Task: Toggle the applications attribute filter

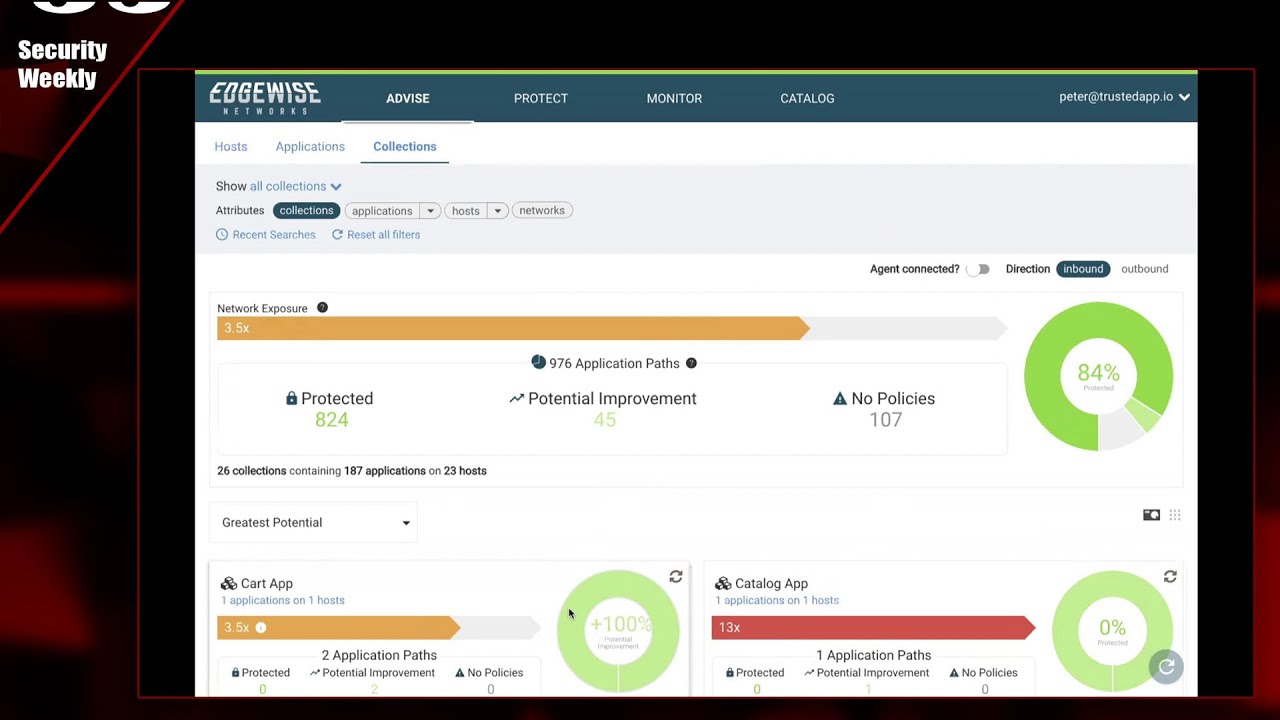Action: pos(382,211)
